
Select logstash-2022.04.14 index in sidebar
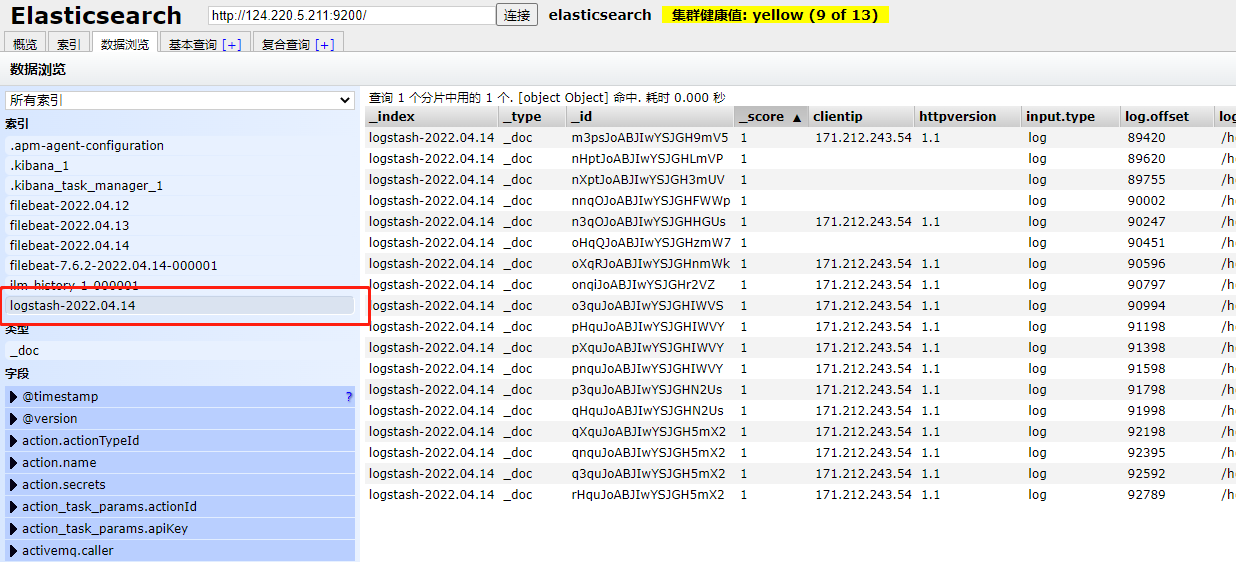[x=180, y=305]
